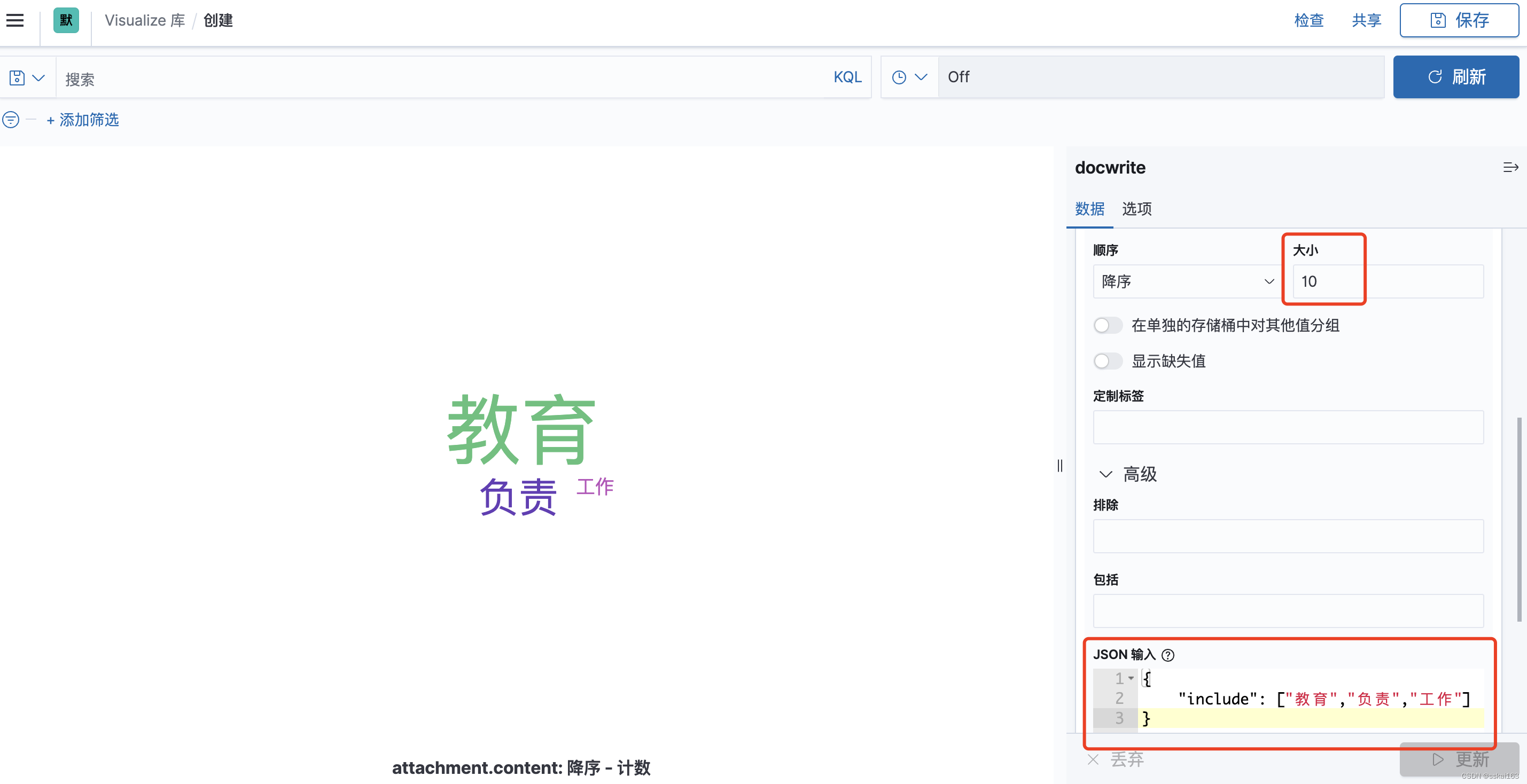Click the editor panel vertical scrollbar
Image resolution: width=1527 pixels, height=784 pixels.
click(1518, 519)
